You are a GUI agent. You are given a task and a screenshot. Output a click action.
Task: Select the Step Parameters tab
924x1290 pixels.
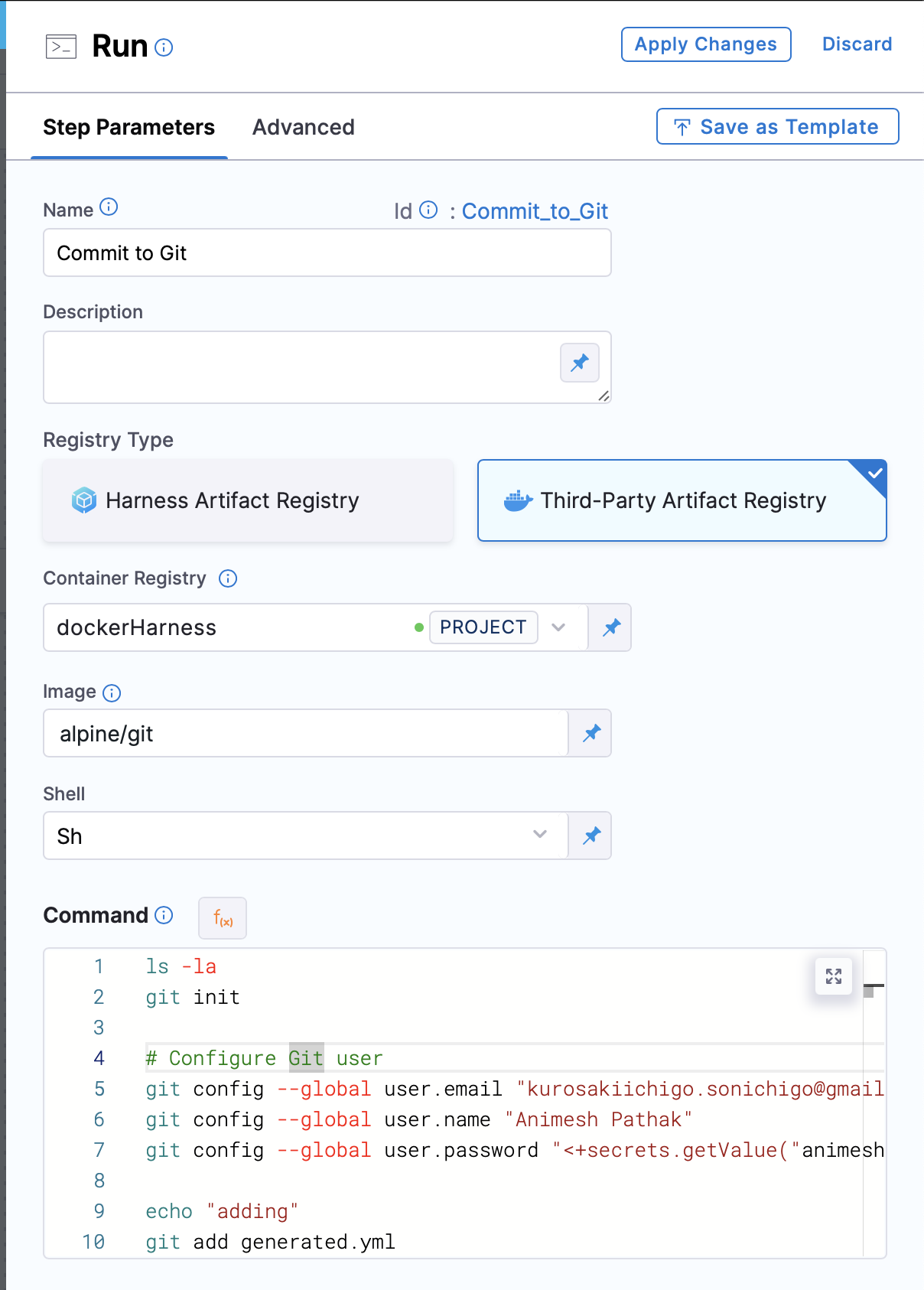(x=129, y=127)
